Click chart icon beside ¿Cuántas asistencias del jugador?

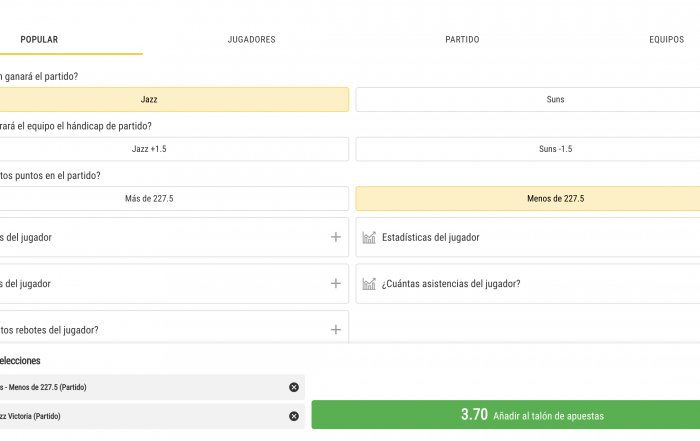tap(369, 284)
